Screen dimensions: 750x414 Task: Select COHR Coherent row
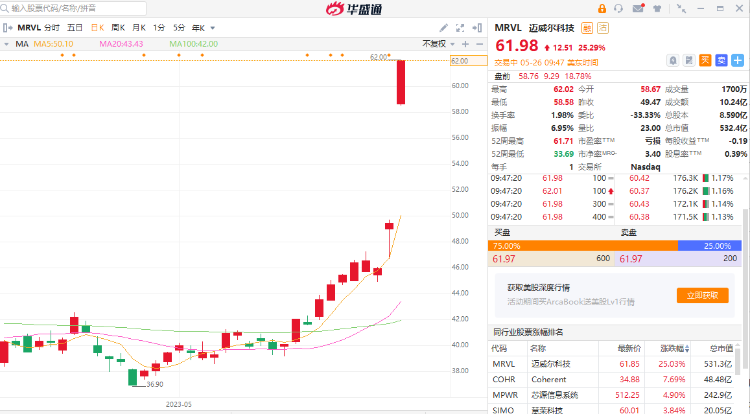612,379
